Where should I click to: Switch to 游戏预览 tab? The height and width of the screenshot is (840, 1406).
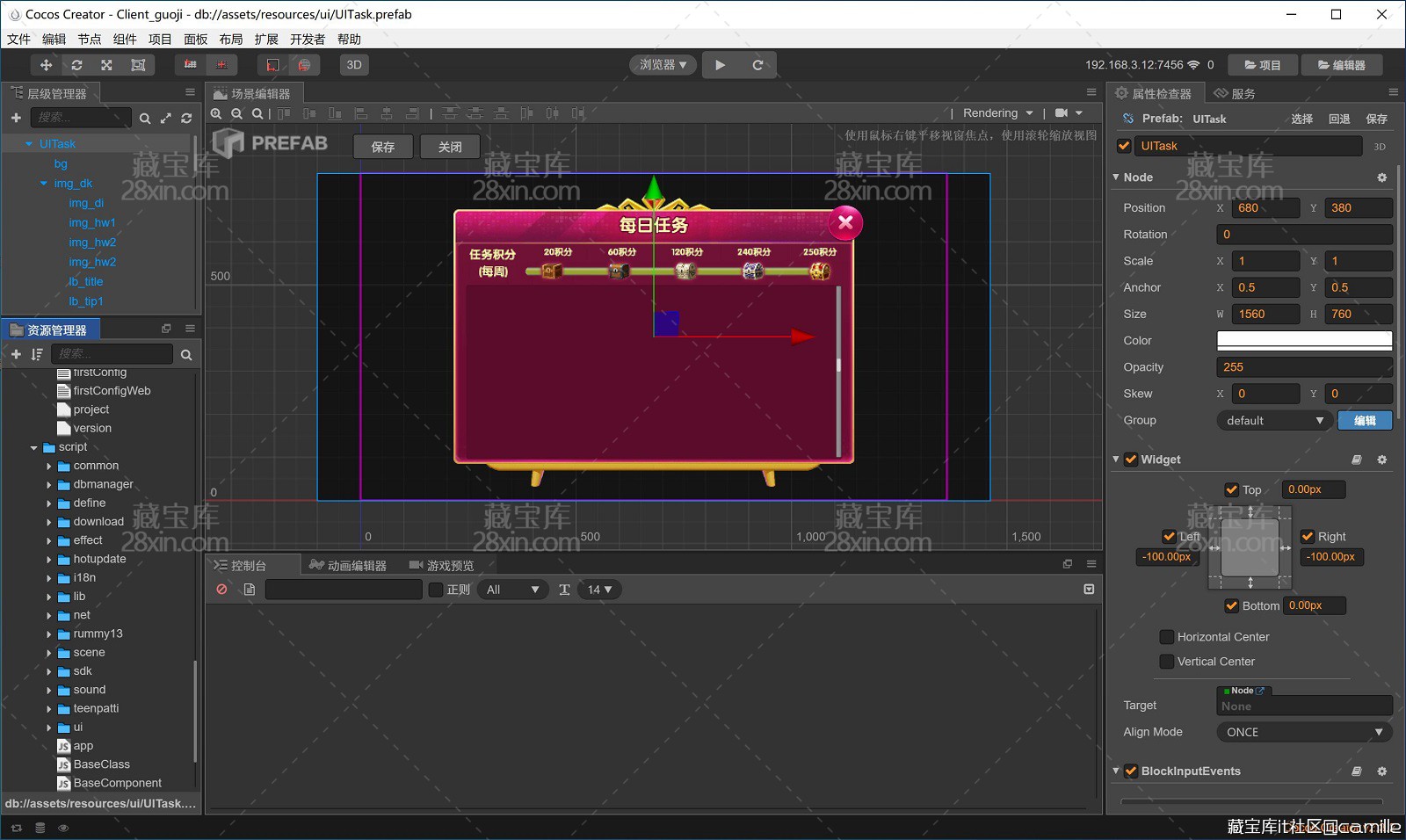tap(442, 565)
